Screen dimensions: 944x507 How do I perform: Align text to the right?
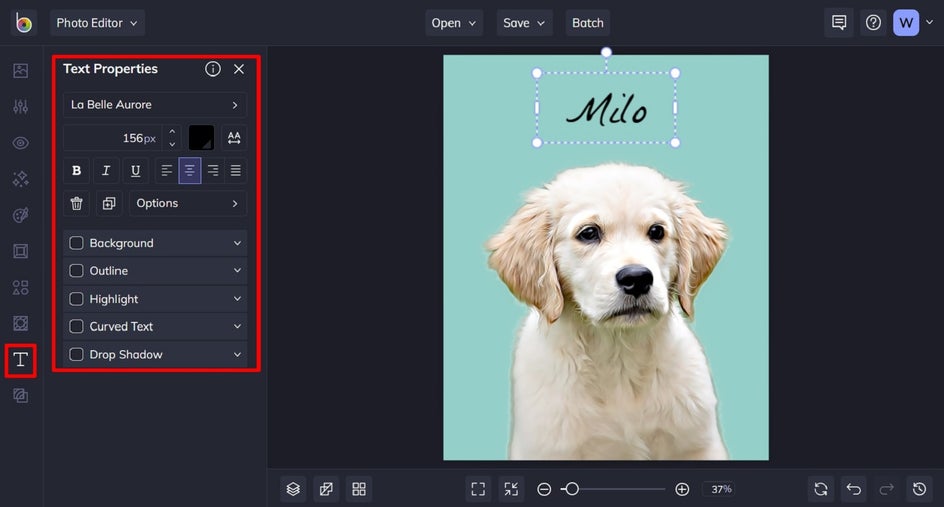click(213, 170)
